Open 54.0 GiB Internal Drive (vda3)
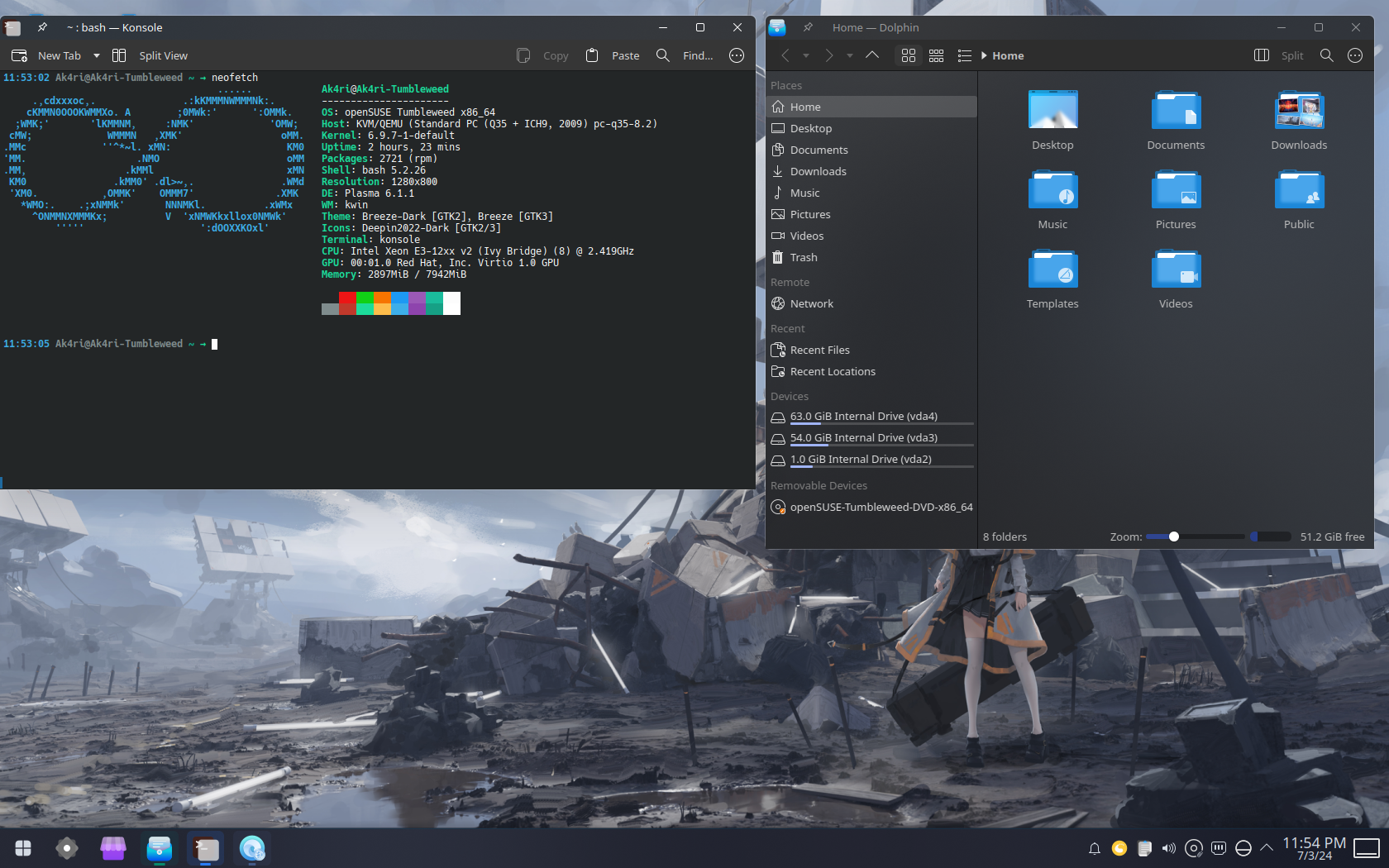 tap(871, 438)
